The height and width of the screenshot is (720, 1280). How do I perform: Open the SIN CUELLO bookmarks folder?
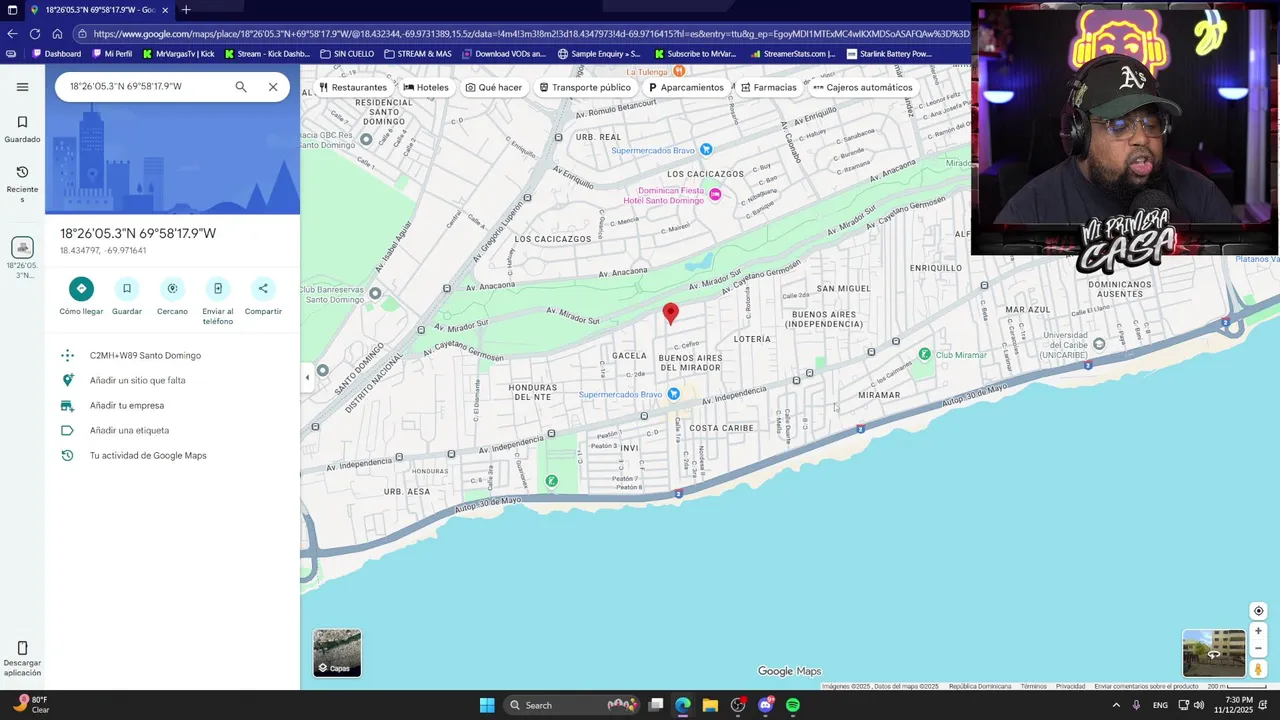348,54
